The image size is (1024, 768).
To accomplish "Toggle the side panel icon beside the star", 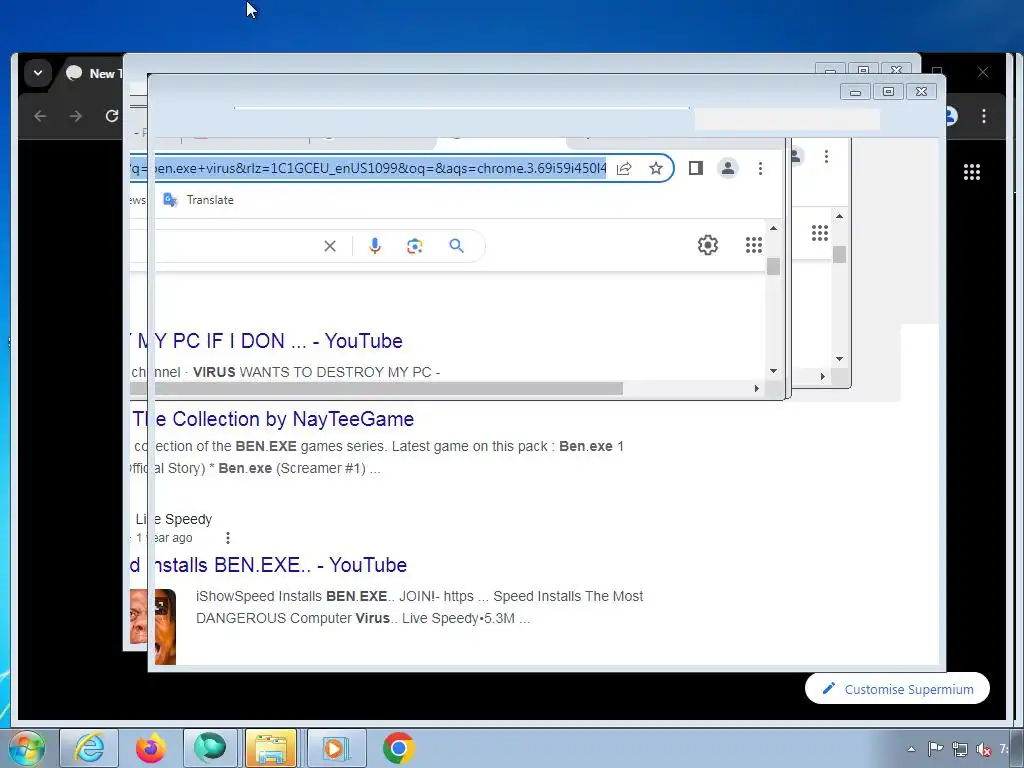I will tap(696, 168).
